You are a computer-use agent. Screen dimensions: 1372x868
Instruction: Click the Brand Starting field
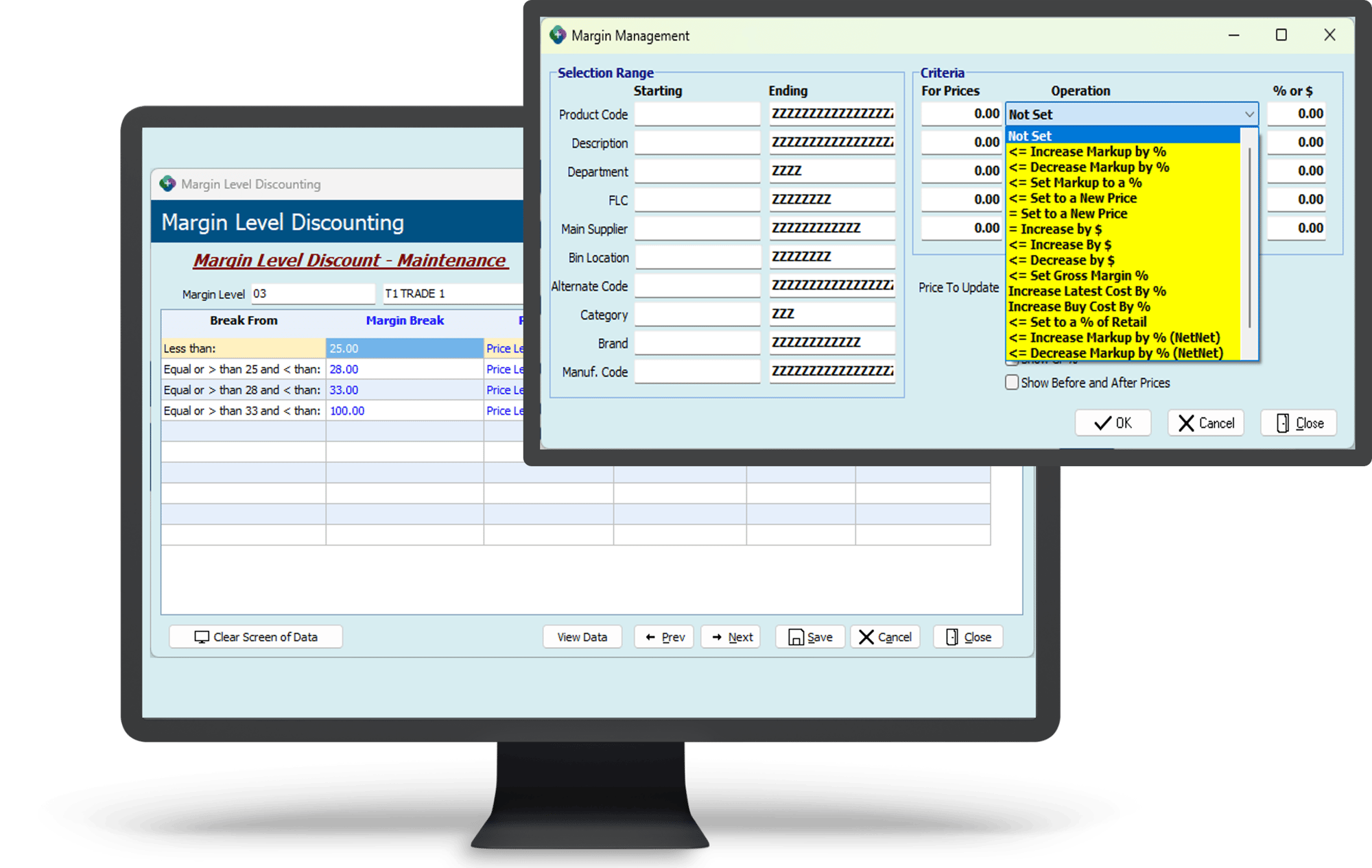(x=697, y=343)
